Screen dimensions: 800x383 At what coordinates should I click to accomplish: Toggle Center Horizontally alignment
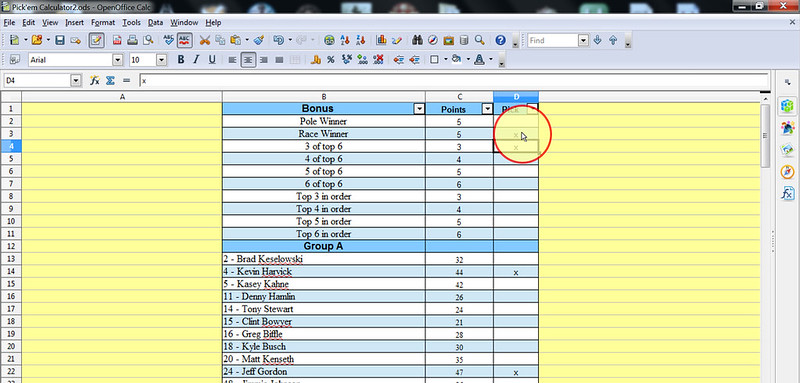pos(248,60)
